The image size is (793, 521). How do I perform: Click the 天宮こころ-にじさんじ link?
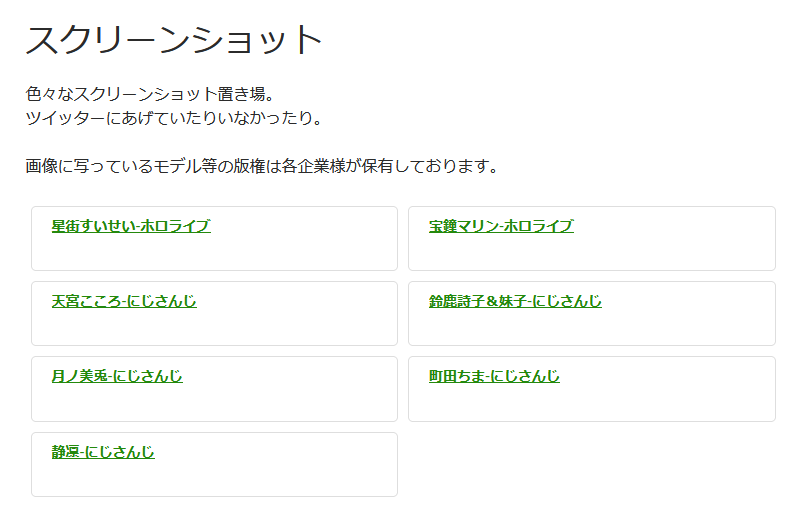pyautogui.click(x=124, y=301)
